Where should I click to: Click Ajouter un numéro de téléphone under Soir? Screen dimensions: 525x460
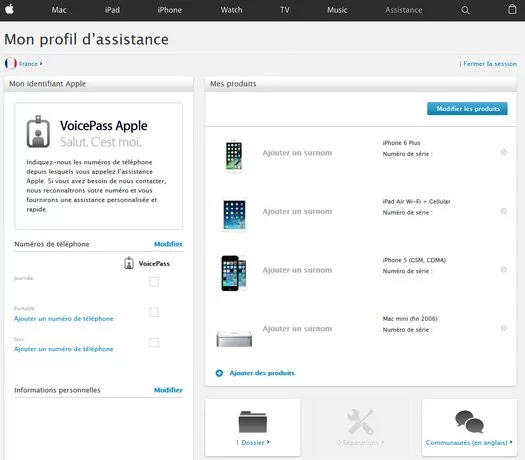64,349
